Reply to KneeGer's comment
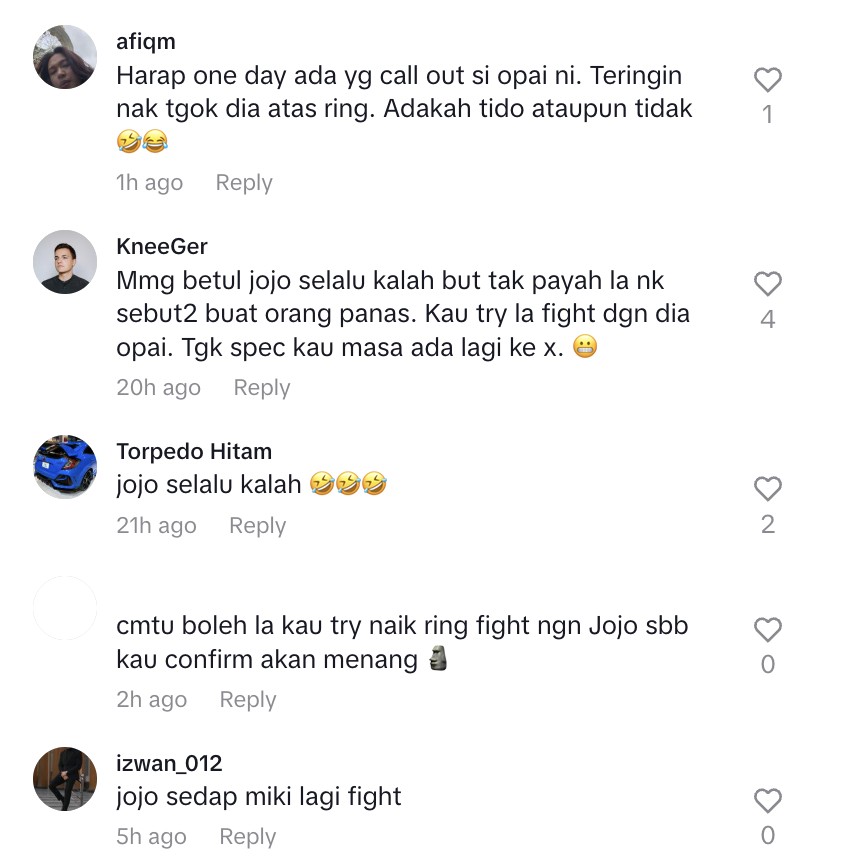Screen dimensions: 842x866 [x=262, y=388]
